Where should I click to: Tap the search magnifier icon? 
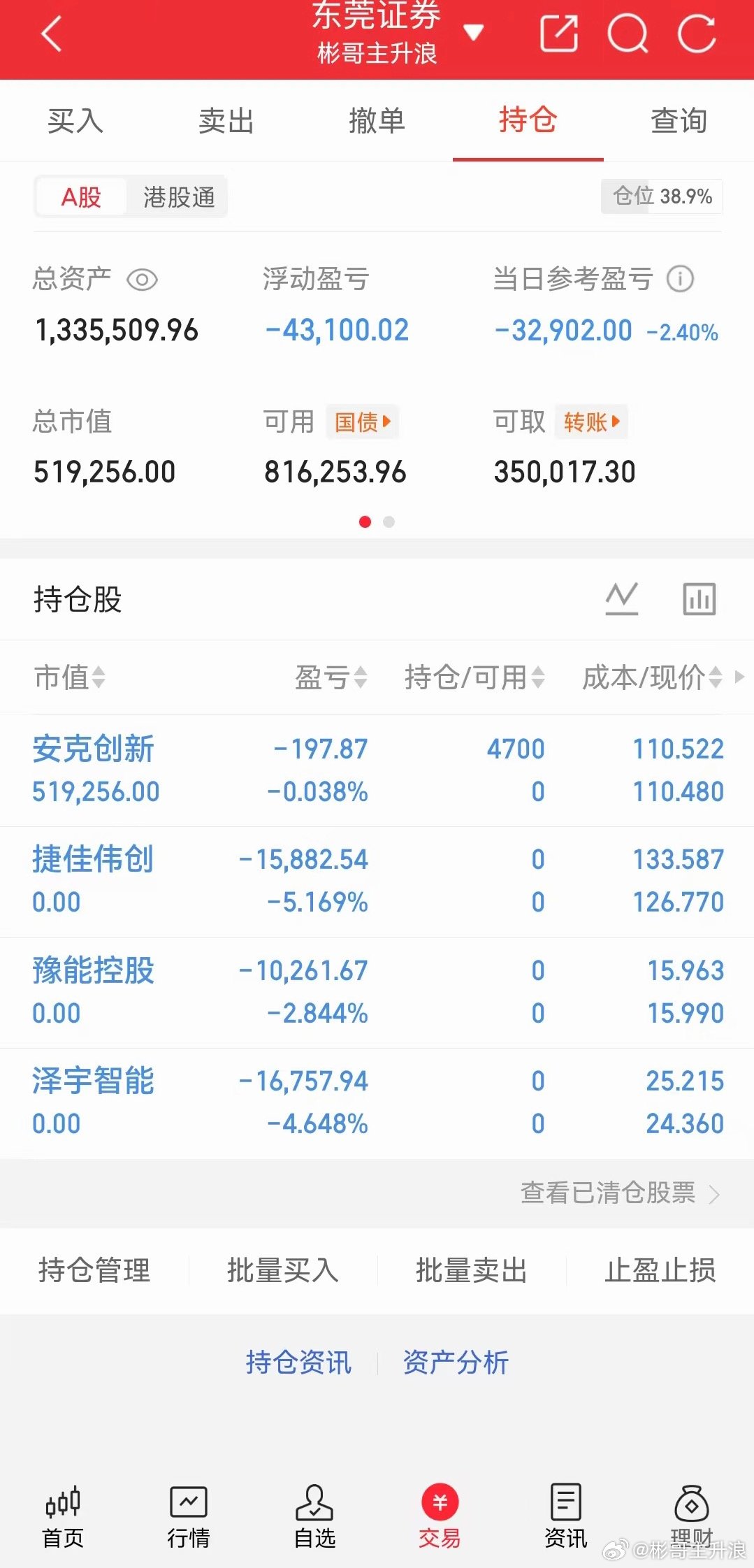click(628, 33)
